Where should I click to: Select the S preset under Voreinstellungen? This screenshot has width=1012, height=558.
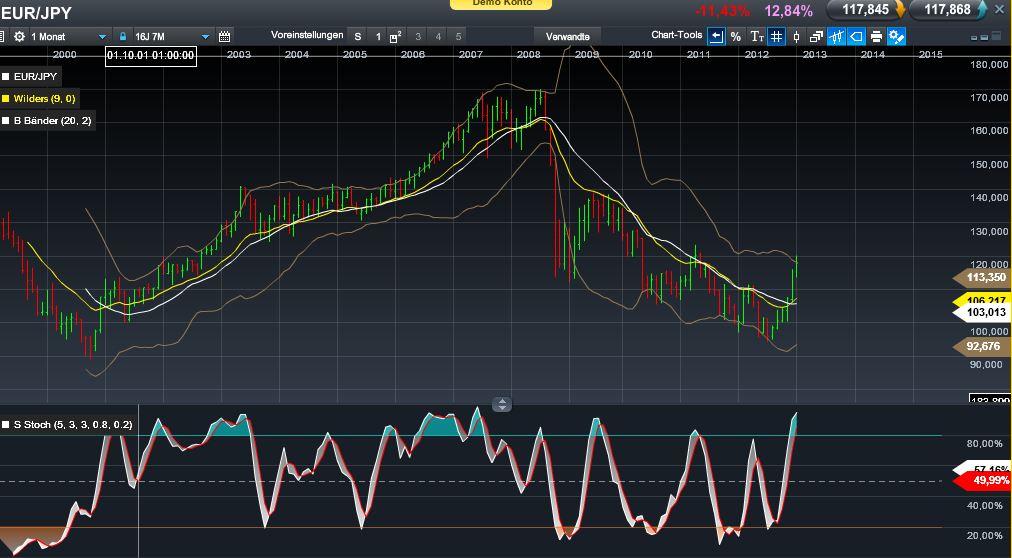[x=358, y=36]
